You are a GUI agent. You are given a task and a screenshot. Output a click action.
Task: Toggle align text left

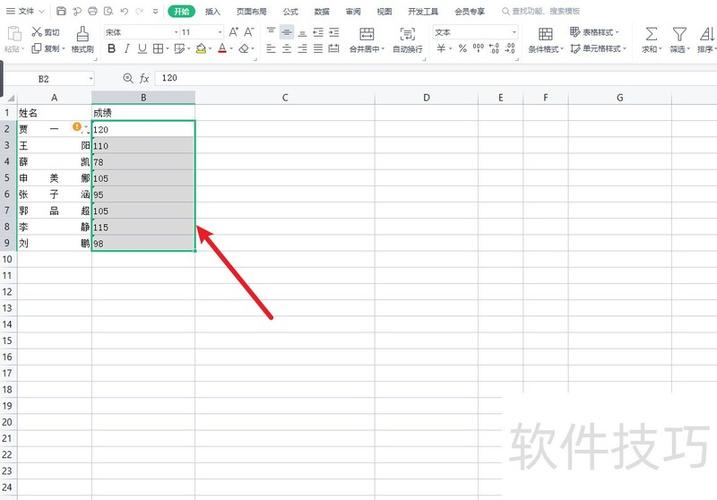click(271, 48)
